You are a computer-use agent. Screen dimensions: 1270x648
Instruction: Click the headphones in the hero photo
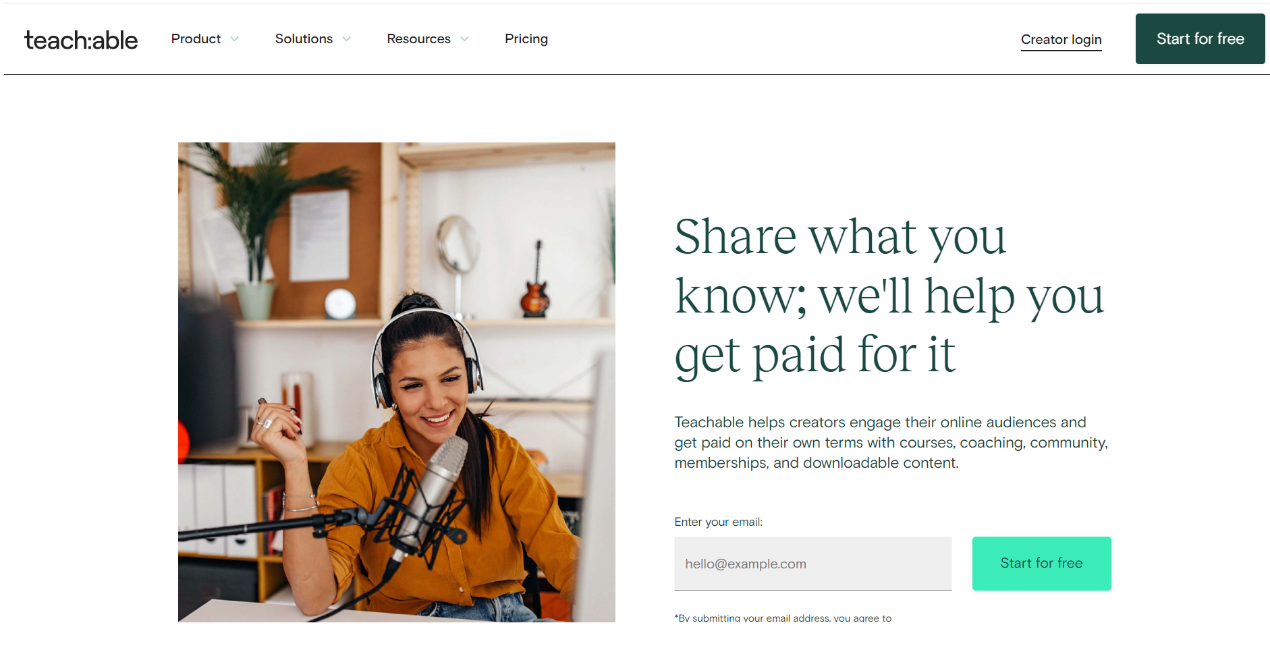pos(425,352)
